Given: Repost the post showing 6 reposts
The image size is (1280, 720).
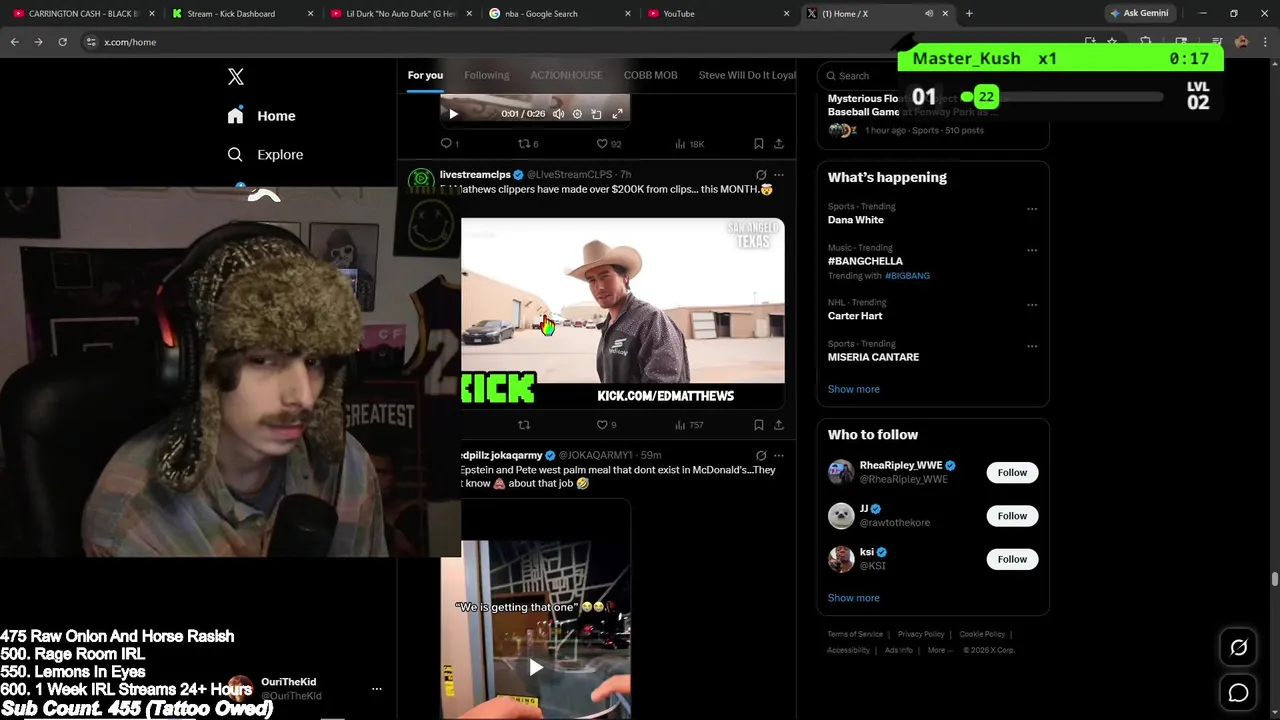Looking at the screenshot, I should (527, 144).
